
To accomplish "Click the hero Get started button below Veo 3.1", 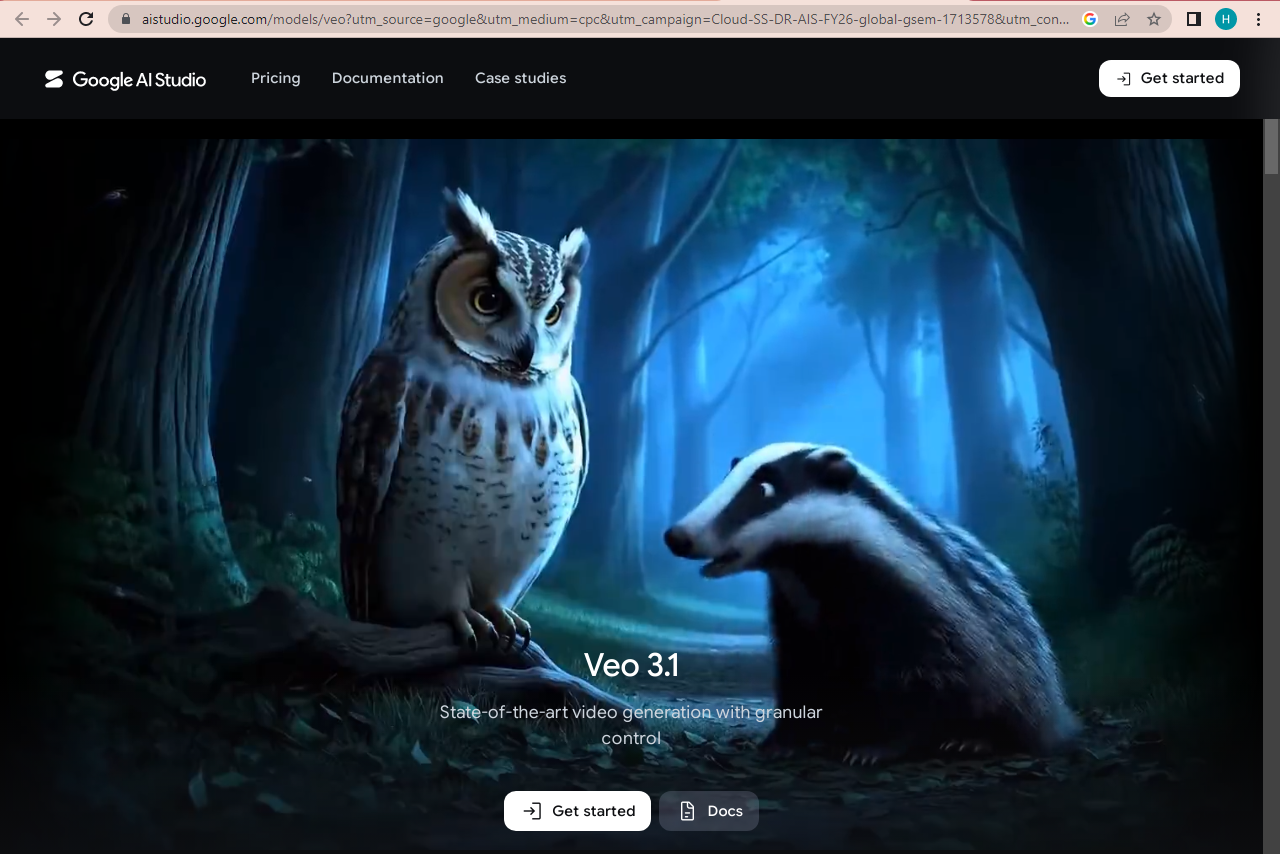I will [577, 811].
